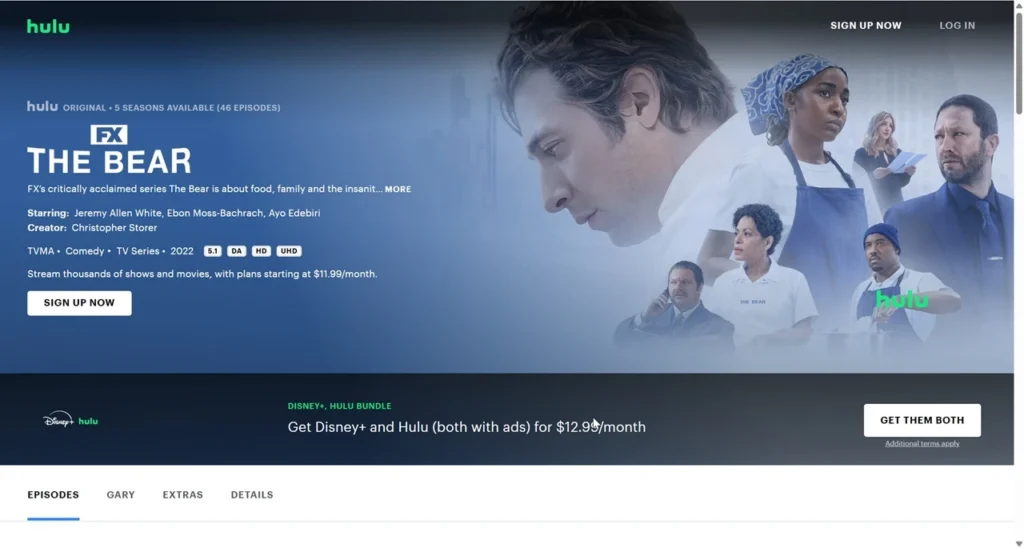Click the Disney+ Hulu bundle logo

coord(71,420)
